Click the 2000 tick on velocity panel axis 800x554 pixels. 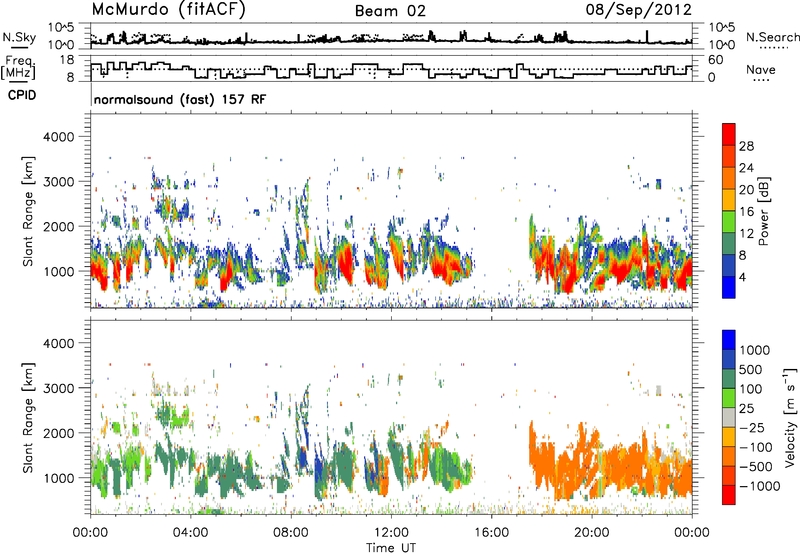58,433
